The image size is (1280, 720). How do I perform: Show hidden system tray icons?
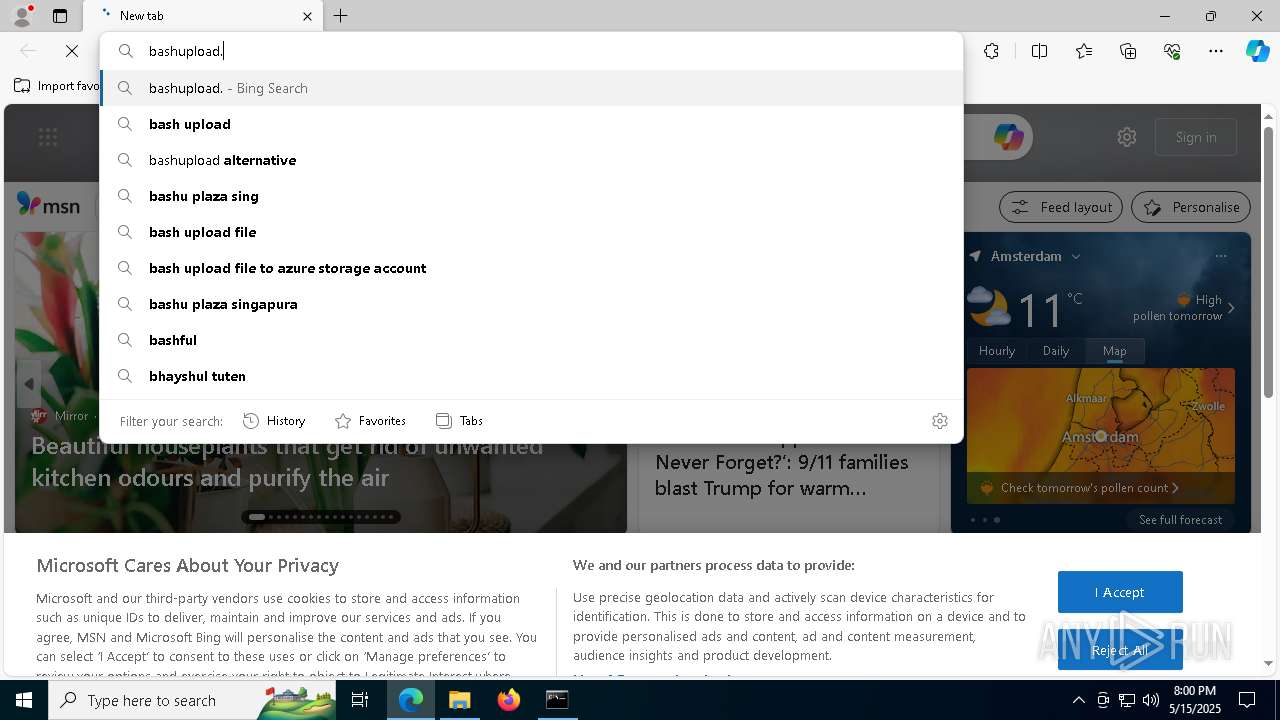[1078, 700]
